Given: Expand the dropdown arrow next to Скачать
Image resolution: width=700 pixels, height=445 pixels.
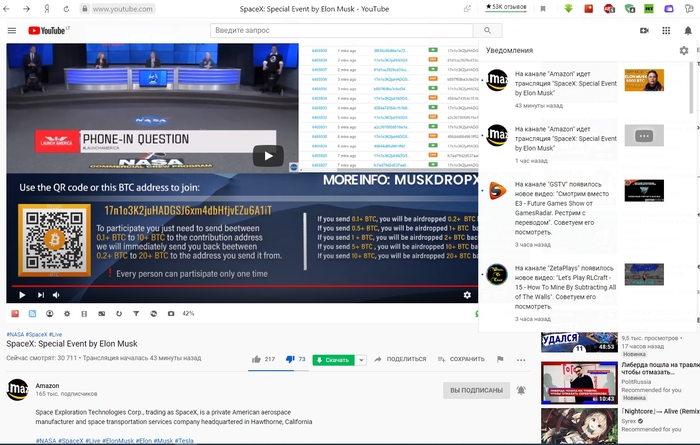Looking at the screenshot, I should 361,360.
